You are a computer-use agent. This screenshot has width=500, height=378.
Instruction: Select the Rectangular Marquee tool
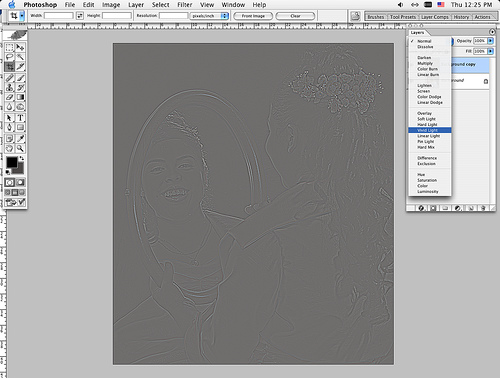[x=10, y=47]
